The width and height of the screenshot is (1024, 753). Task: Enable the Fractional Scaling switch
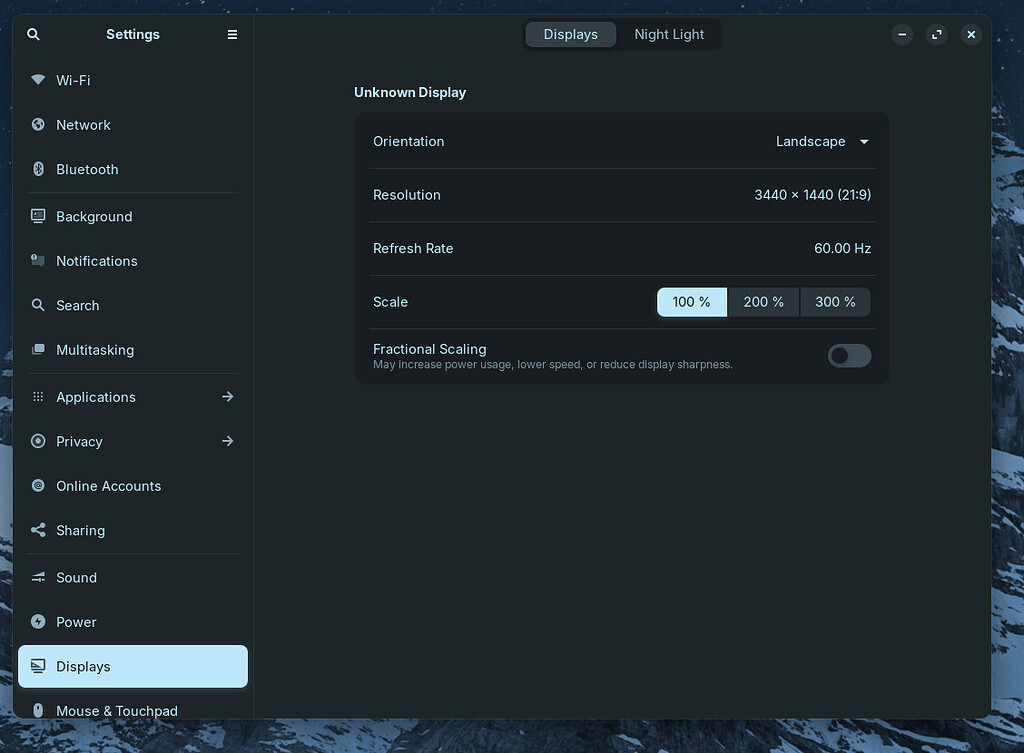849,356
